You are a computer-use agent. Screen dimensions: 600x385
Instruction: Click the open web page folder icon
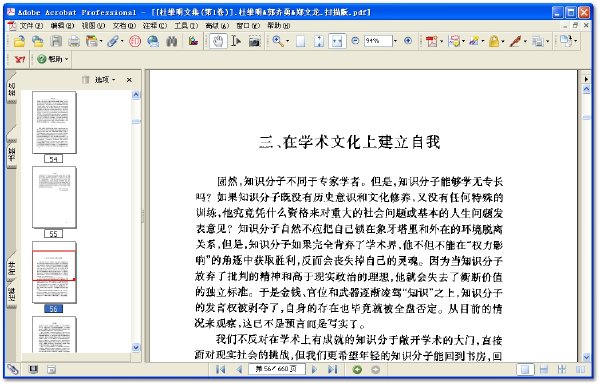38,41
